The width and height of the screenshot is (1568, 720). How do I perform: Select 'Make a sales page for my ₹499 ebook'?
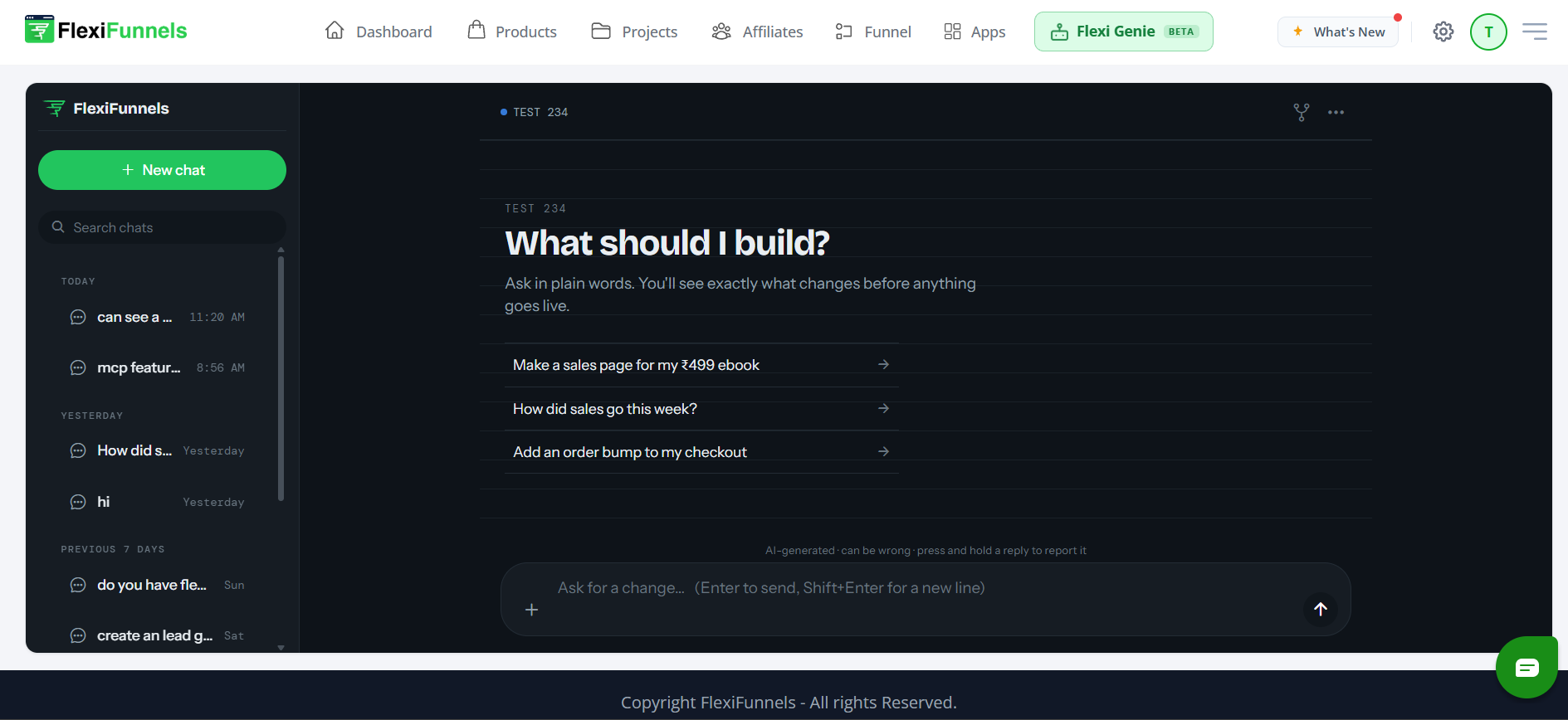[701, 365]
